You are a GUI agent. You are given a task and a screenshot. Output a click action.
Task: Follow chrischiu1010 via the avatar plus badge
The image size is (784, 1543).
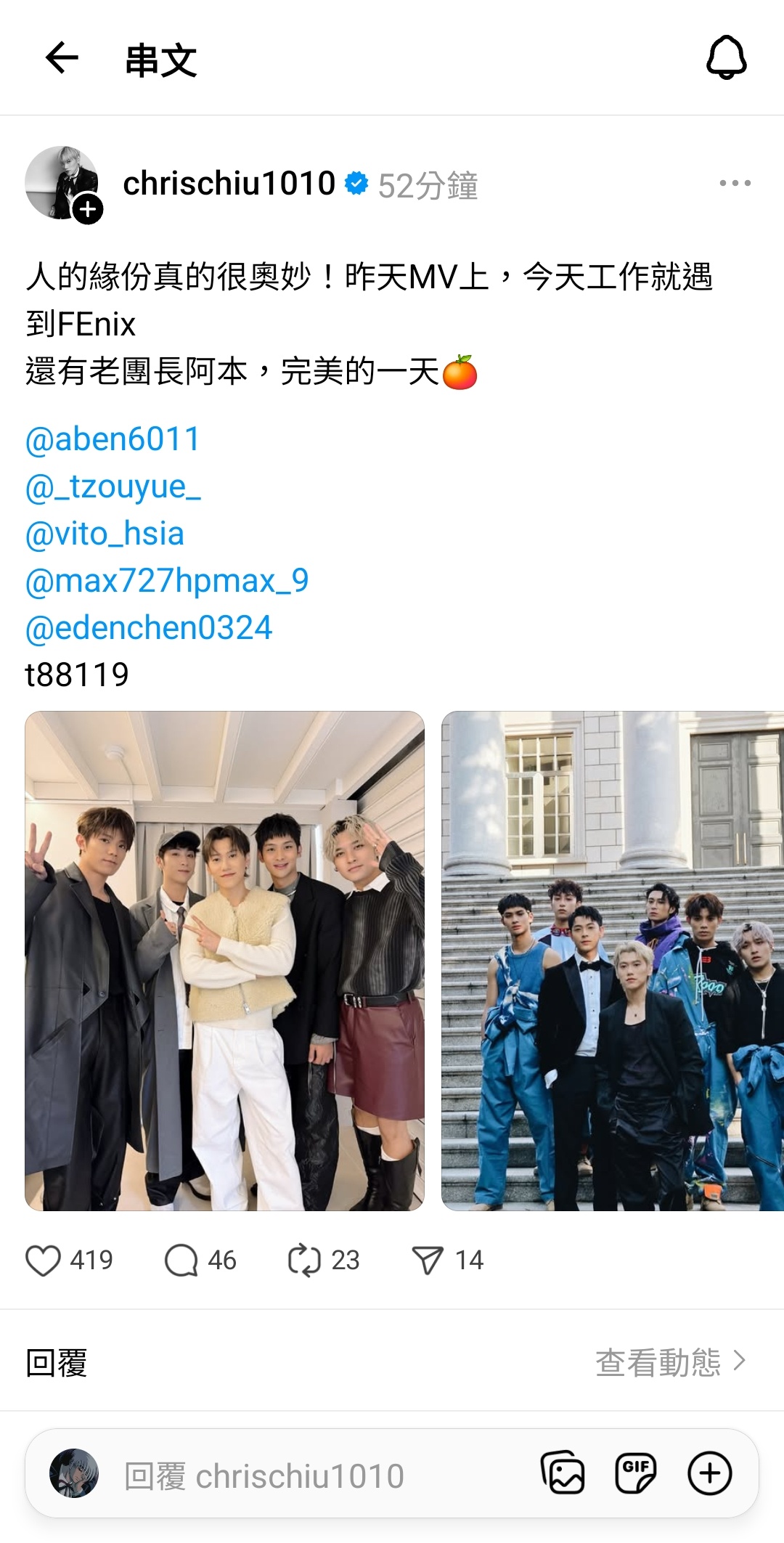(88, 210)
